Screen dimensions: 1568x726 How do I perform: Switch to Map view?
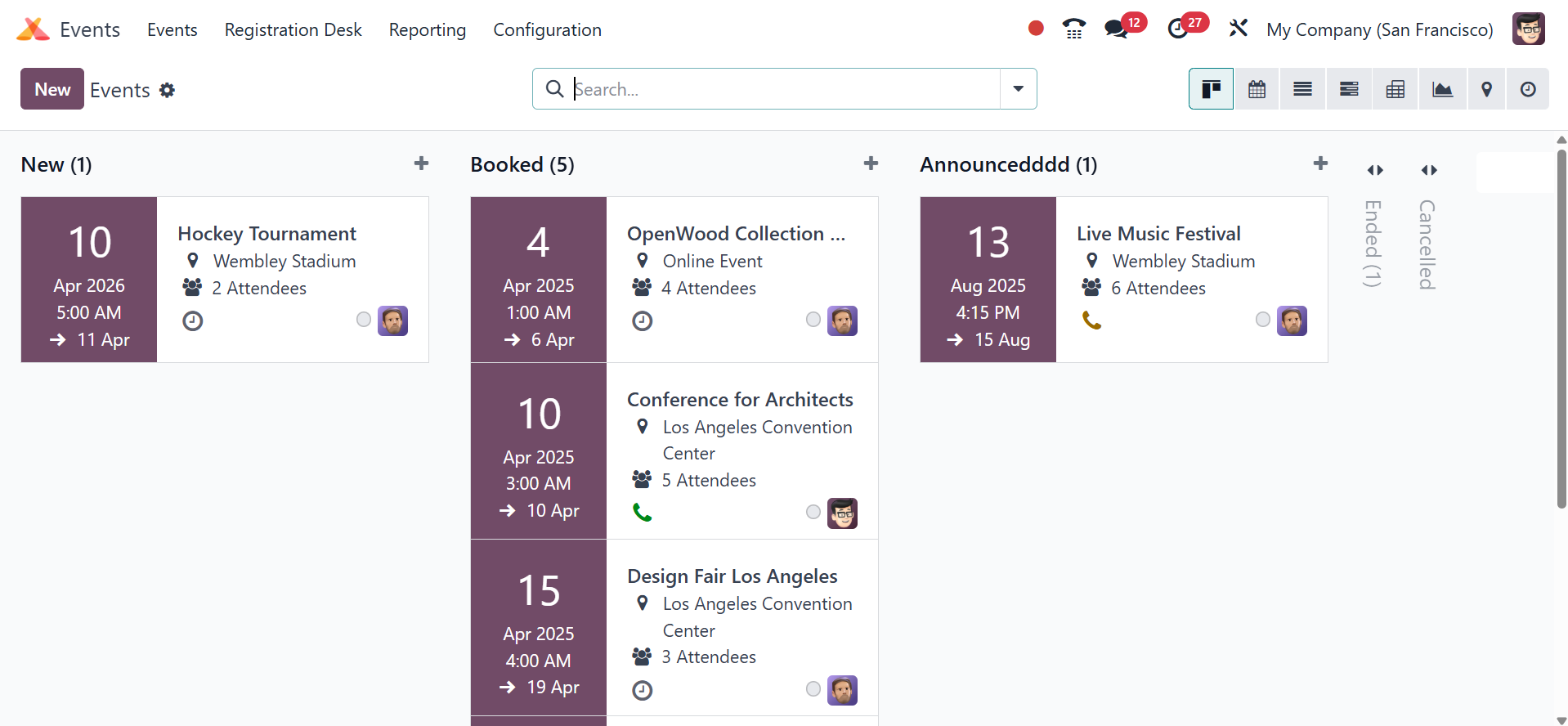[1486, 89]
